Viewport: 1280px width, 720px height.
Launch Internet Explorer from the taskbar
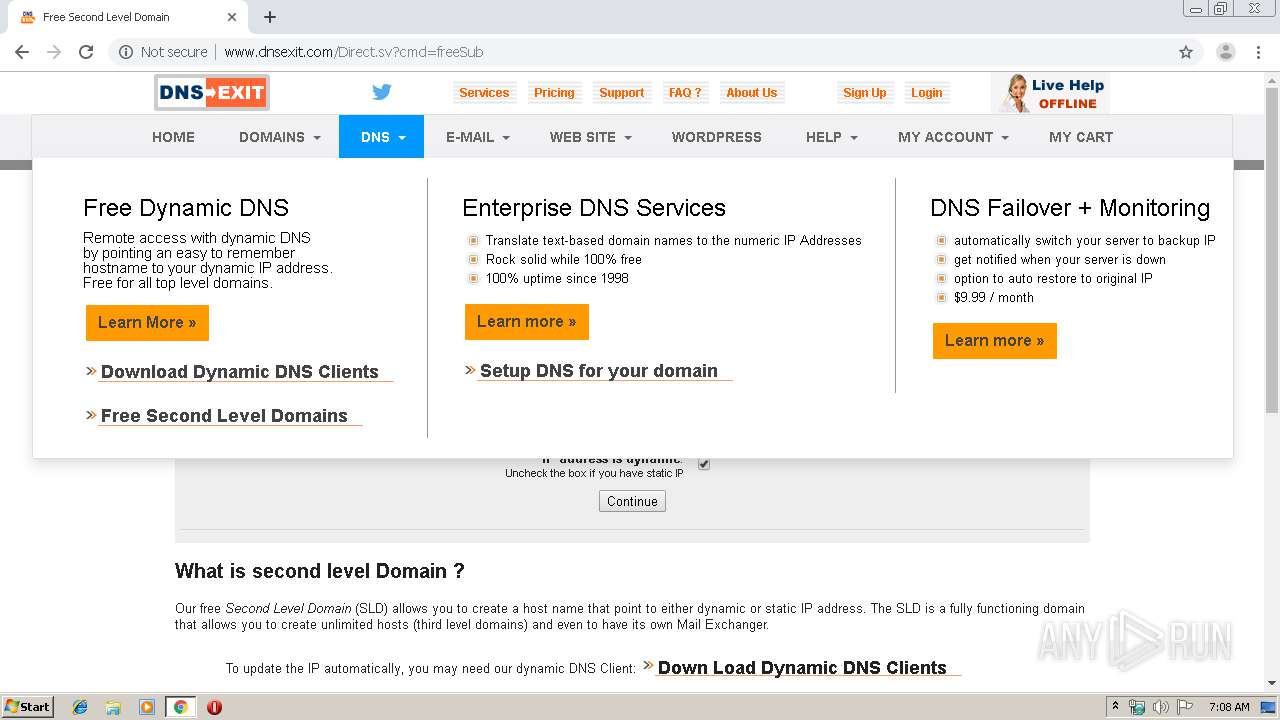(80, 707)
